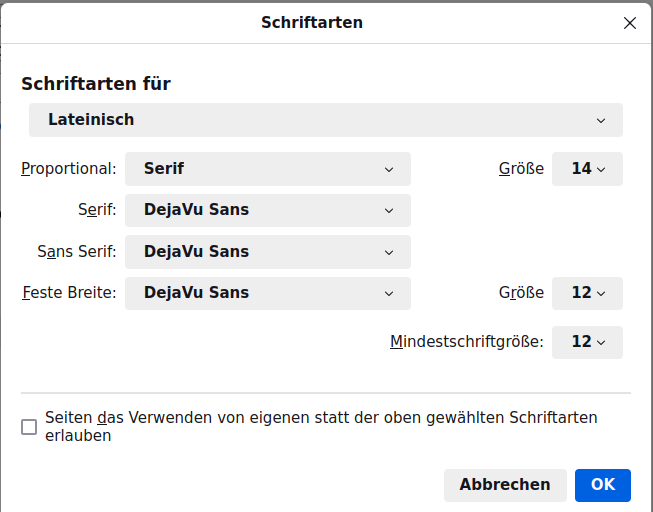Click the Sans Serif label text
The width and height of the screenshot is (653, 512).
(77, 252)
